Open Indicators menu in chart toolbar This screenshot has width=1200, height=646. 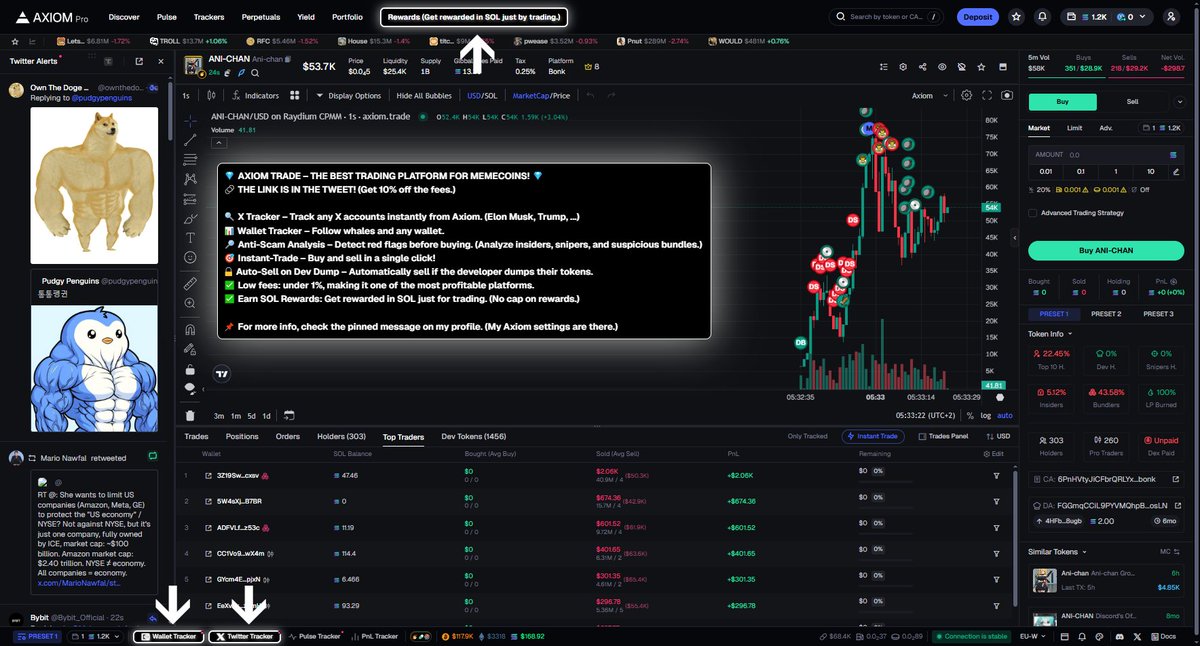pos(256,95)
